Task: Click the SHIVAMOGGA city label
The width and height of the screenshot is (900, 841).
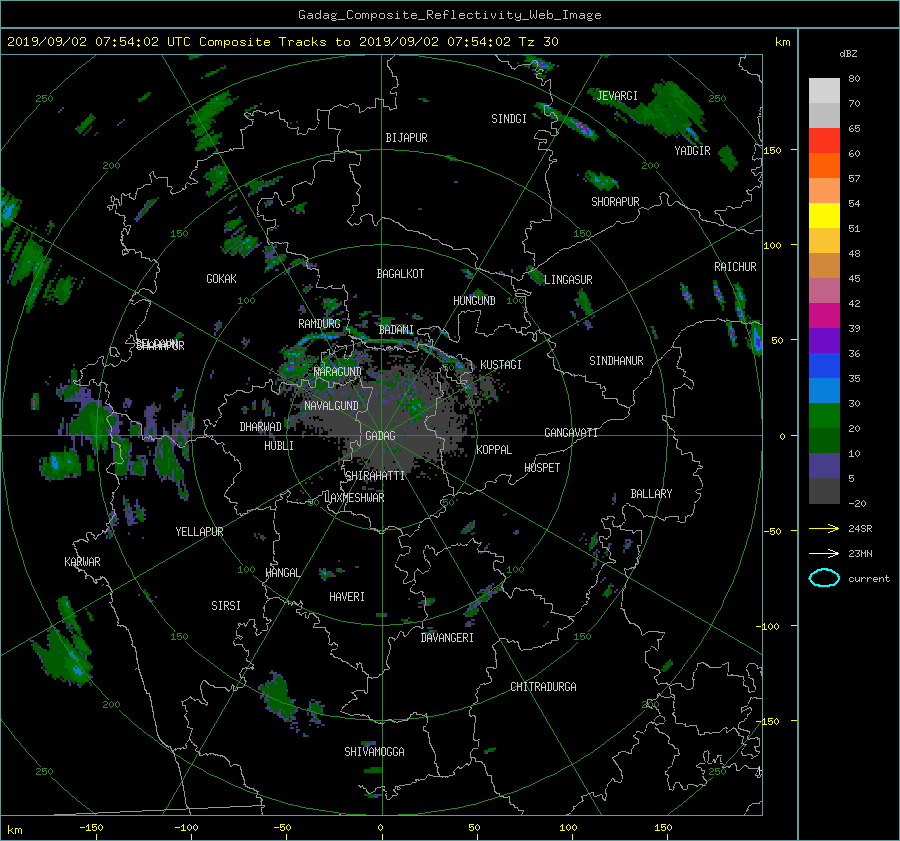Action: [x=374, y=751]
